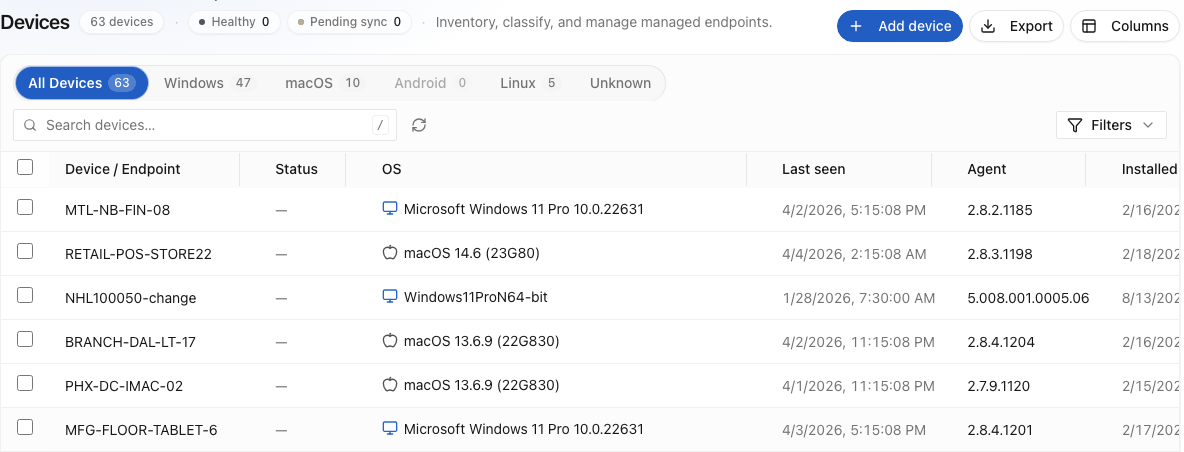This screenshot has height=452, width=1184.
Task: Click the Add device button
Action: pyautogui.click(x=900, y=26)
